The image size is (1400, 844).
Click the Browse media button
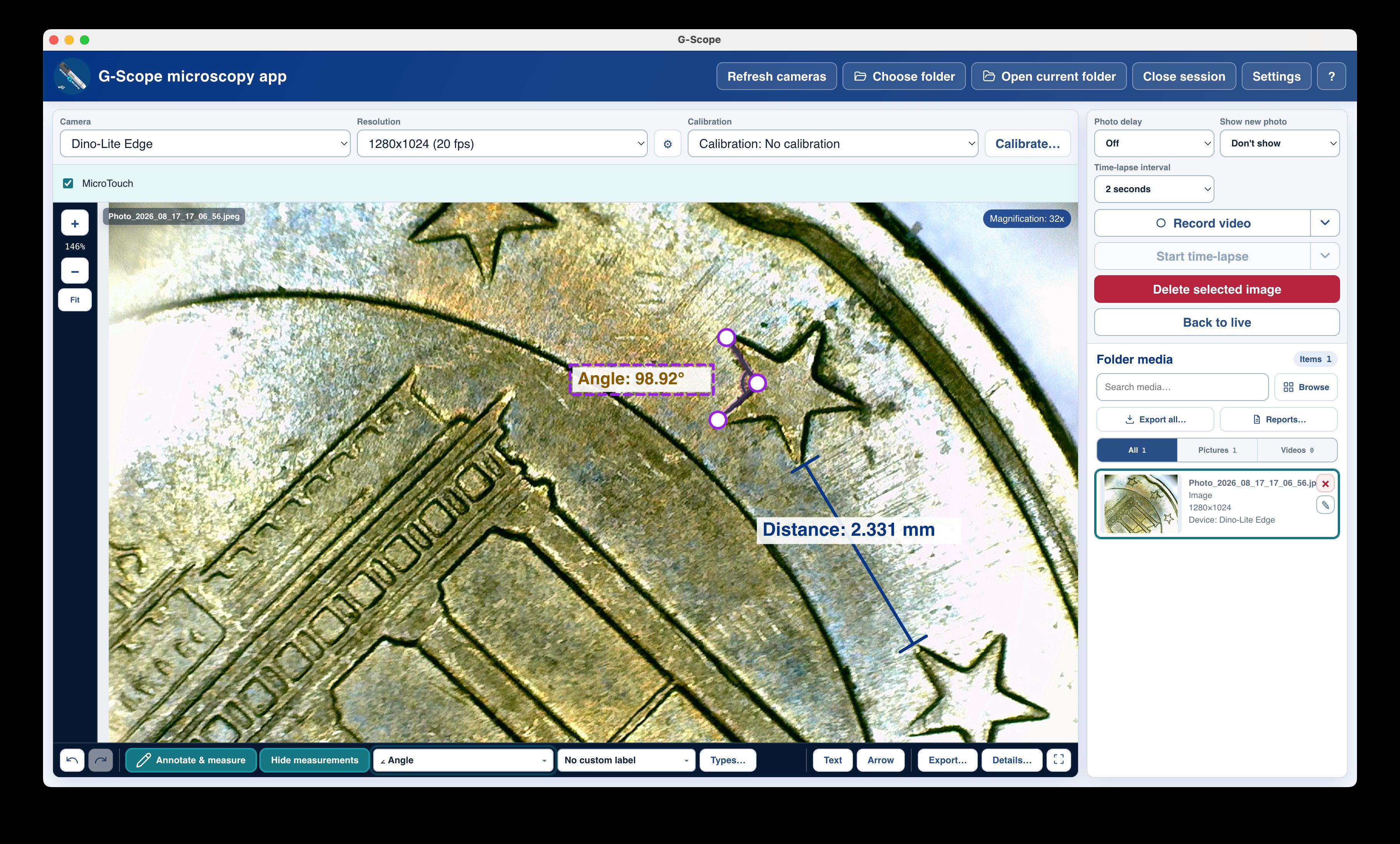1306,387
